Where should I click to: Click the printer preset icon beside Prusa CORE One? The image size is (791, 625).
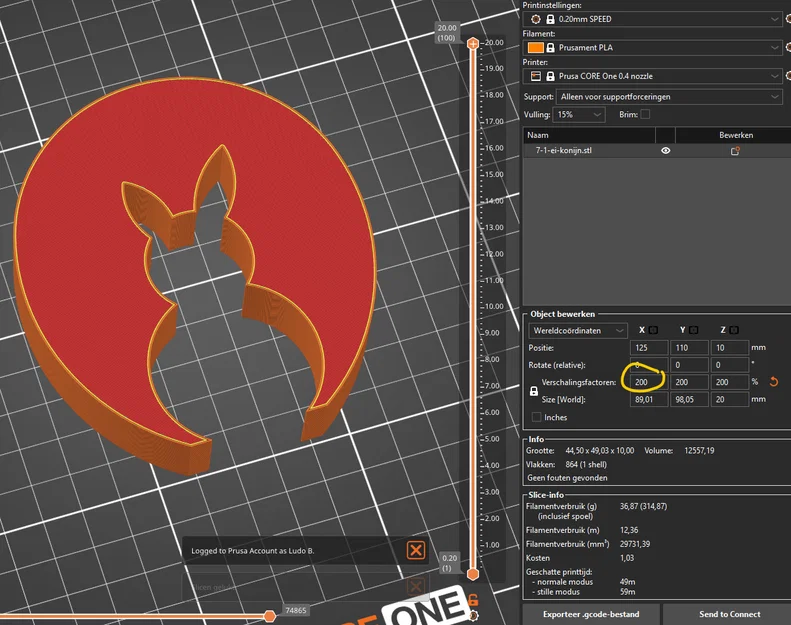(x=536, y=76)
